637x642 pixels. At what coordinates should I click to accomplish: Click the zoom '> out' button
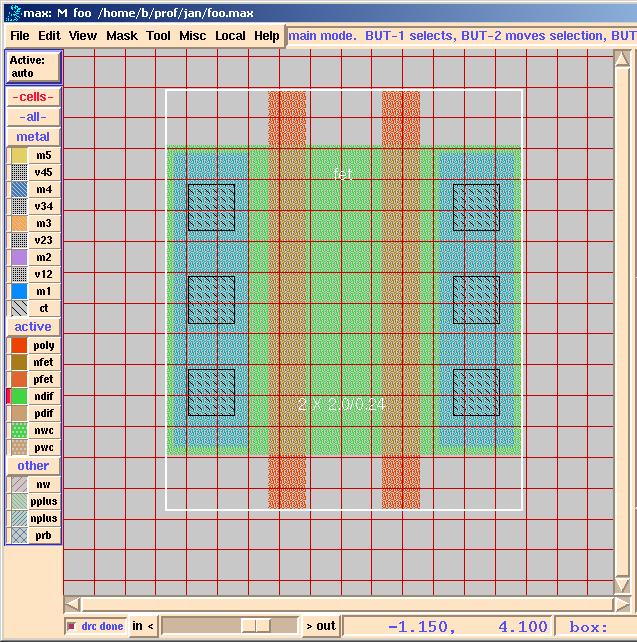321,626
